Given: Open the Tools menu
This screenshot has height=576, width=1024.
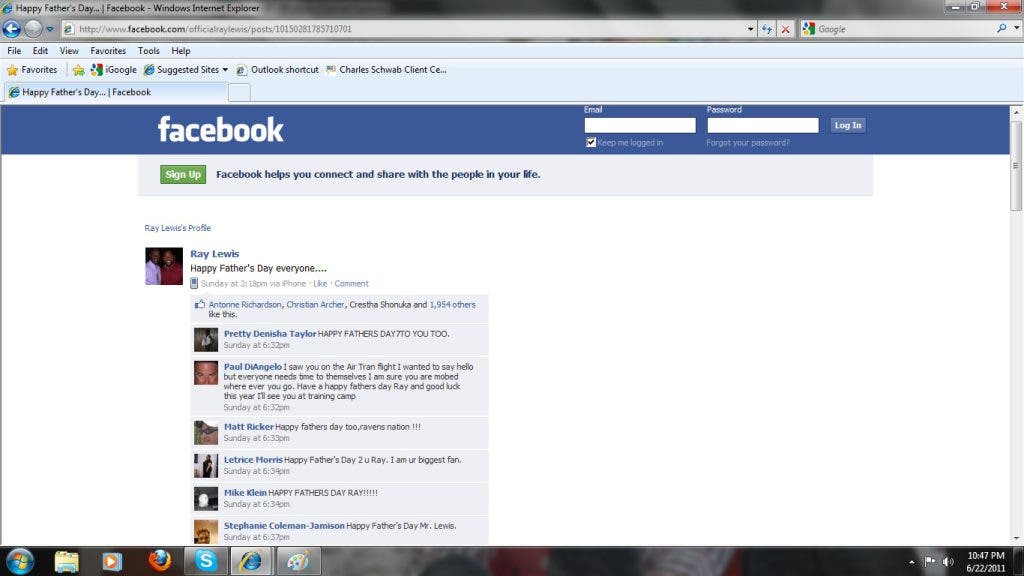Looking at the screenshot, I should (x=148, y=50).
